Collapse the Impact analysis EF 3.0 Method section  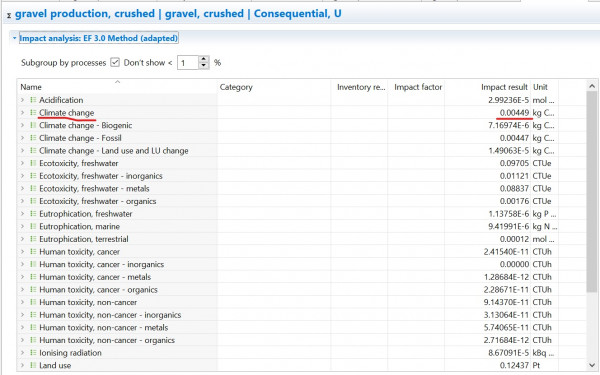click(x=14, y=38)
